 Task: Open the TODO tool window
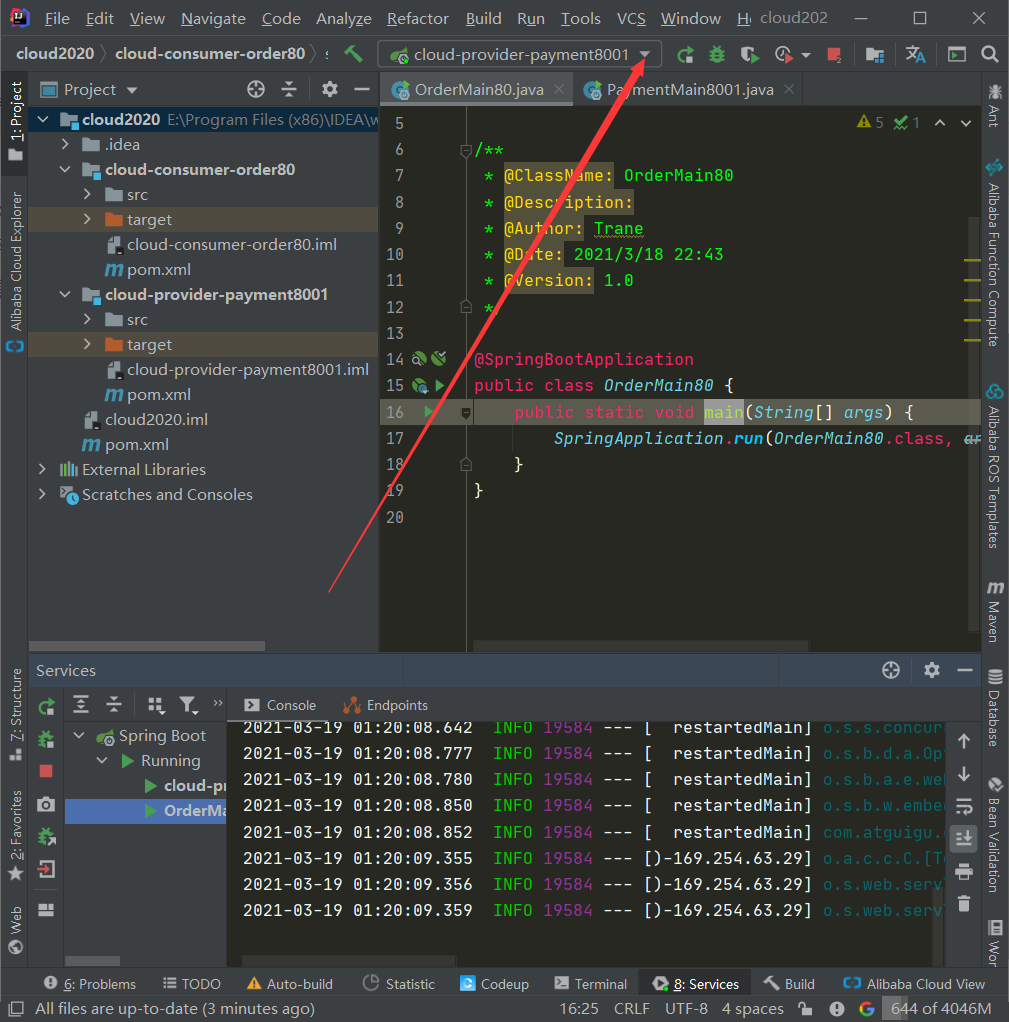(192, 984)
